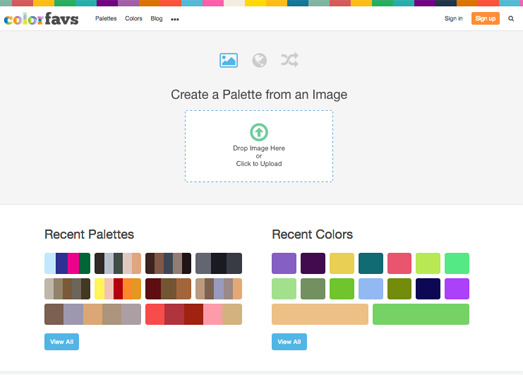Open the search magnifier icon
Image resolution: width=523 pixels, height=375 pixels.
(511, 19)
